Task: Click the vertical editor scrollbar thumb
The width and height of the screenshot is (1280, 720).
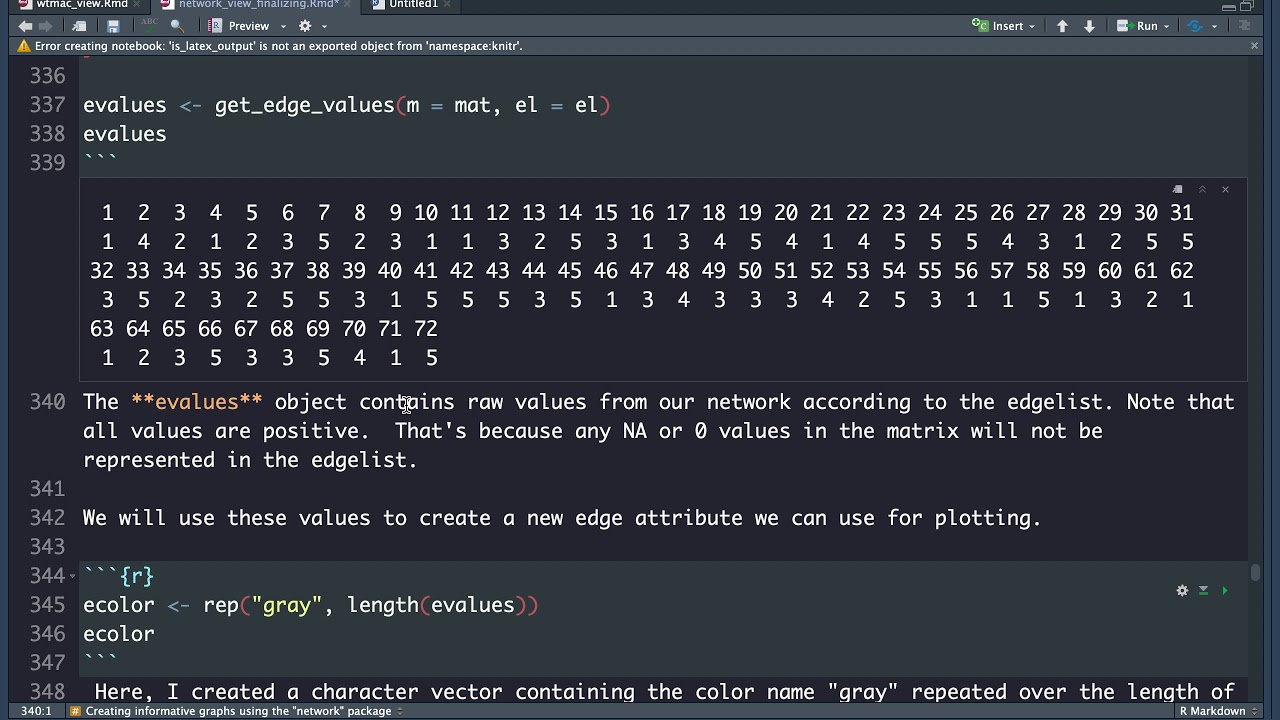Action: 1255,572
